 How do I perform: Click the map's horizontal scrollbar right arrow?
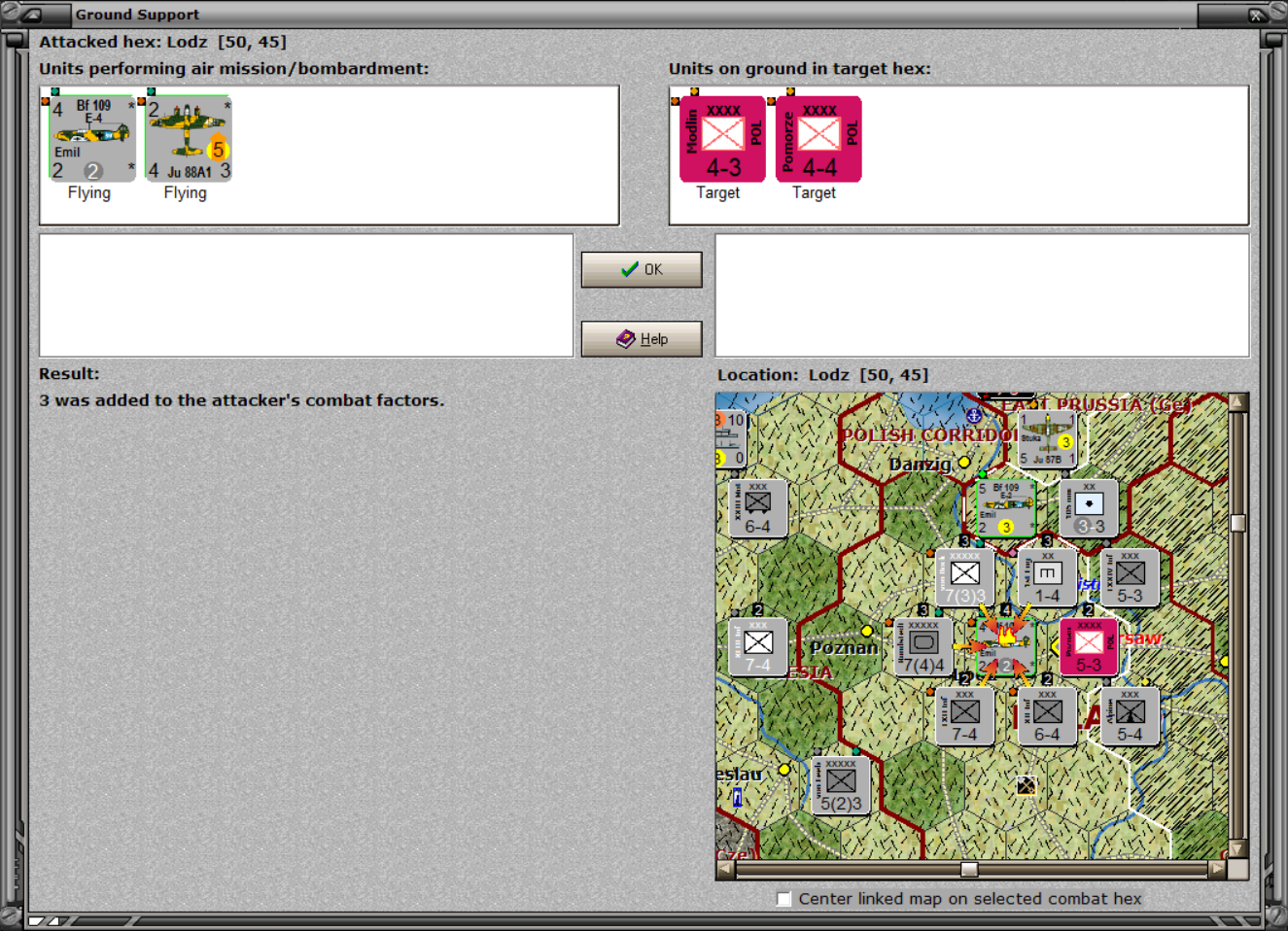[x=1217, y=869]
